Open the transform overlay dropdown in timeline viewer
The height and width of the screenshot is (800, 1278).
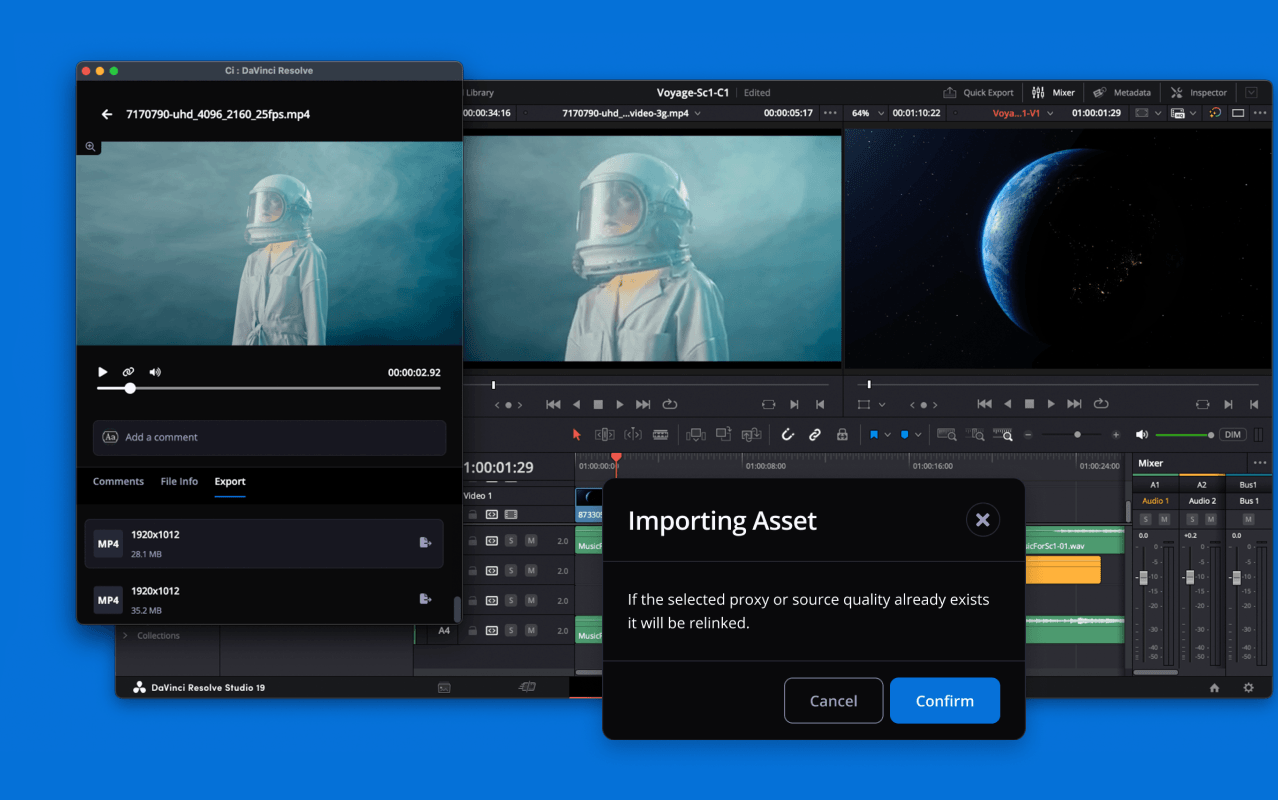[882, 405]
